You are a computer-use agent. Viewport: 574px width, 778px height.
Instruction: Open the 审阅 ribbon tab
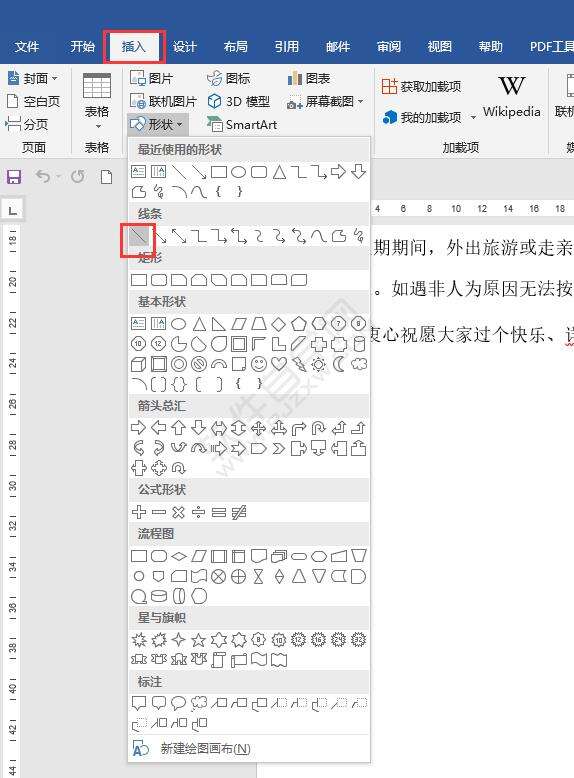coord(388,47)
